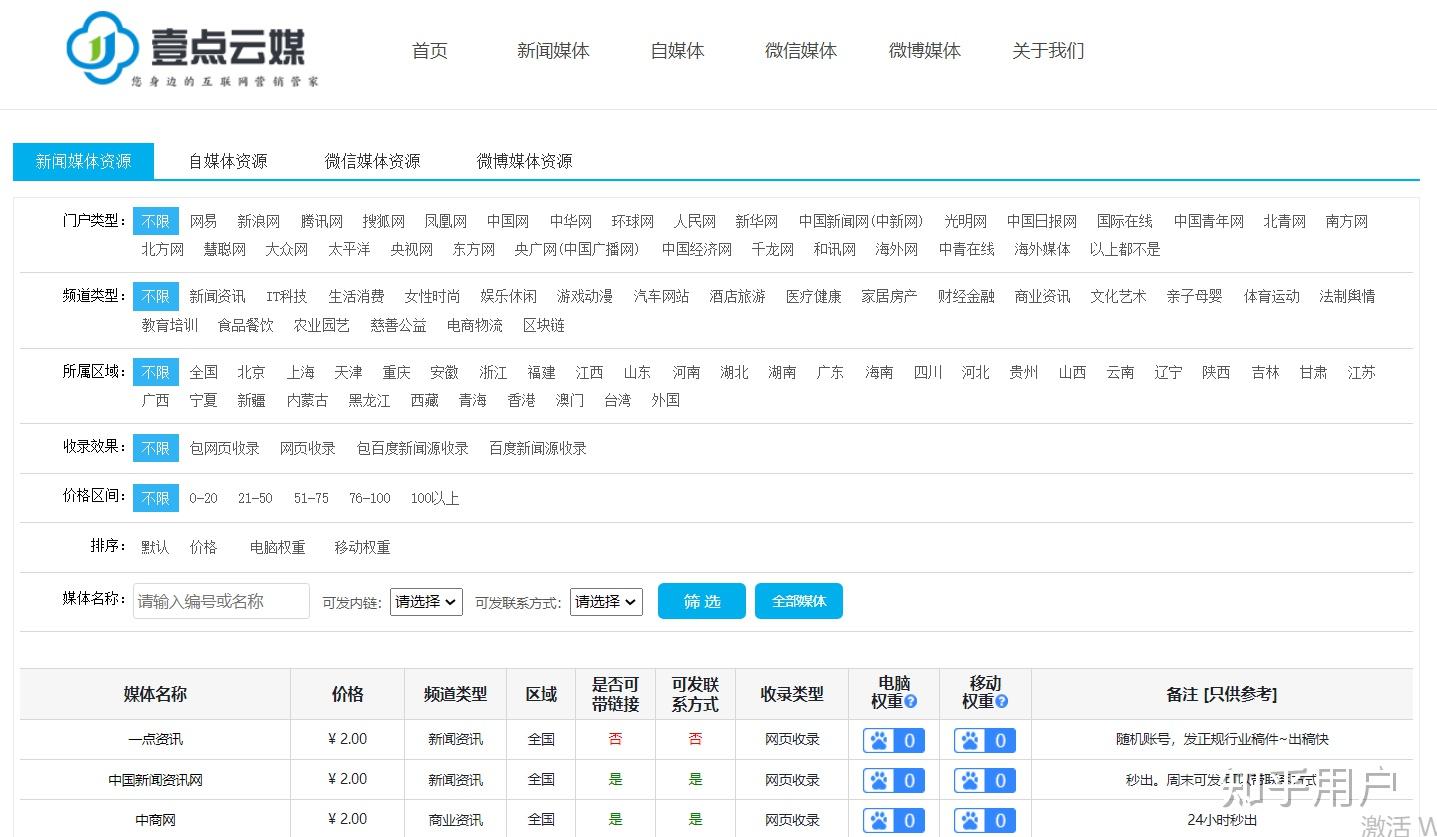Viewport: 1437px width, 837px height.
Task: Sort results by 价格
Action: (203, 547)
